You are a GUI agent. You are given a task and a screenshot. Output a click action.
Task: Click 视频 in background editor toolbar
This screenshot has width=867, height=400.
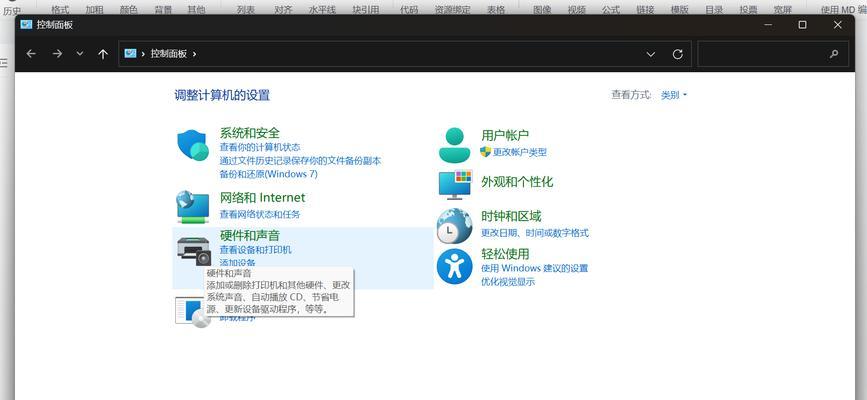point(576,9)
